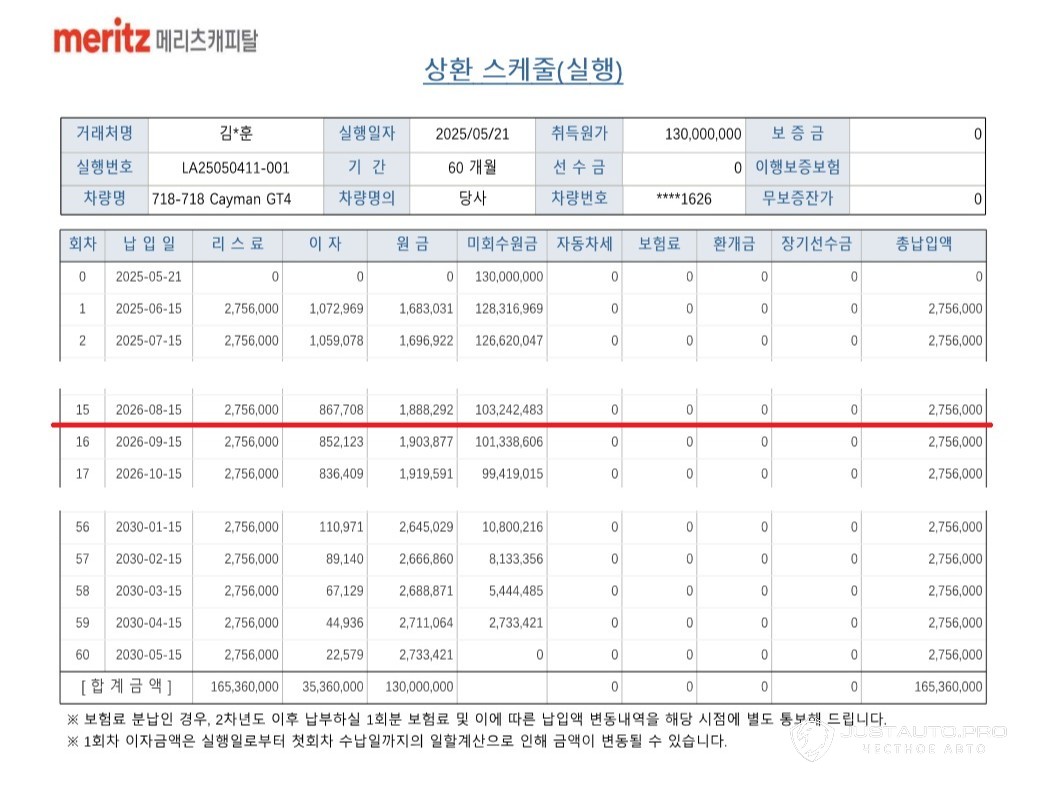Screen dimensions: 1063x797
Task: Click outstanding principal 5,444,485
Action: 516,591
